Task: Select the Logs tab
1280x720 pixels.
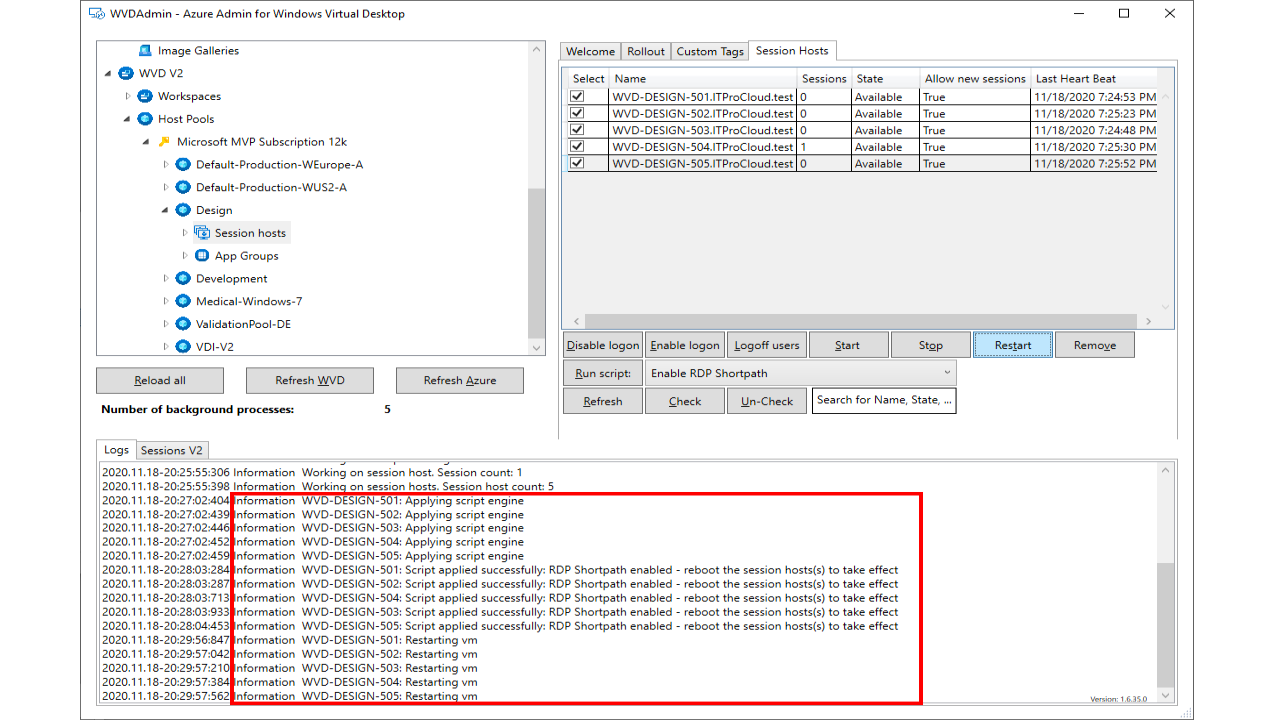Action: [116, 450]
